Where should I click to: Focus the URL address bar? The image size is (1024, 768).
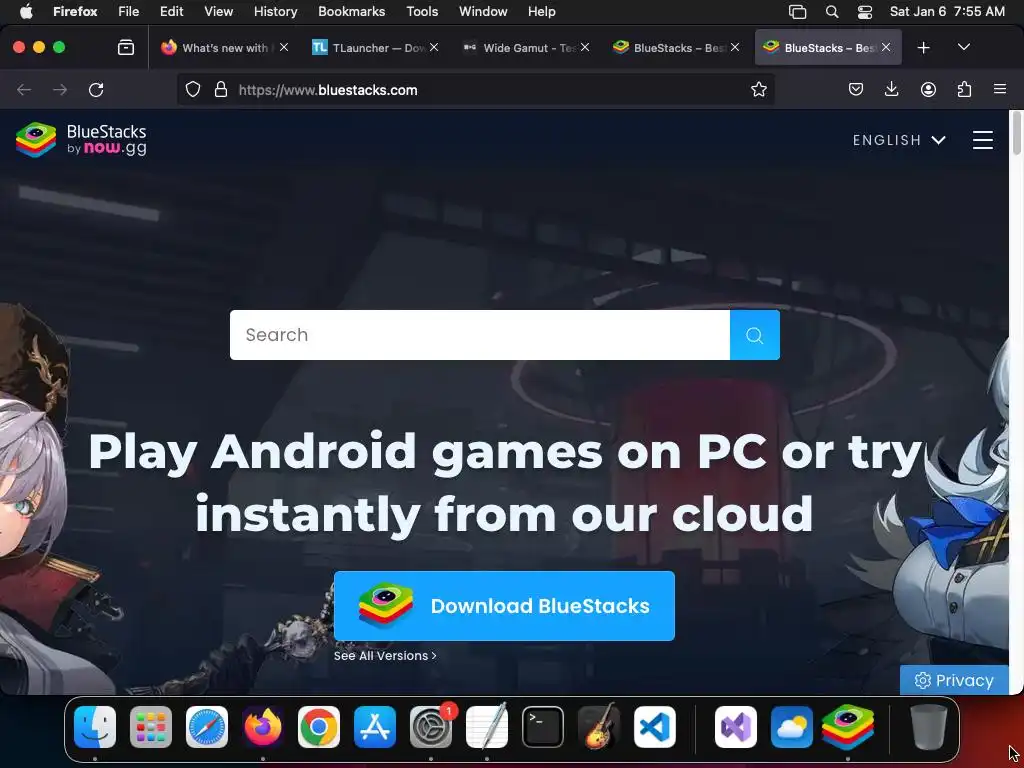pyautogui.click(x=490, y=89)
